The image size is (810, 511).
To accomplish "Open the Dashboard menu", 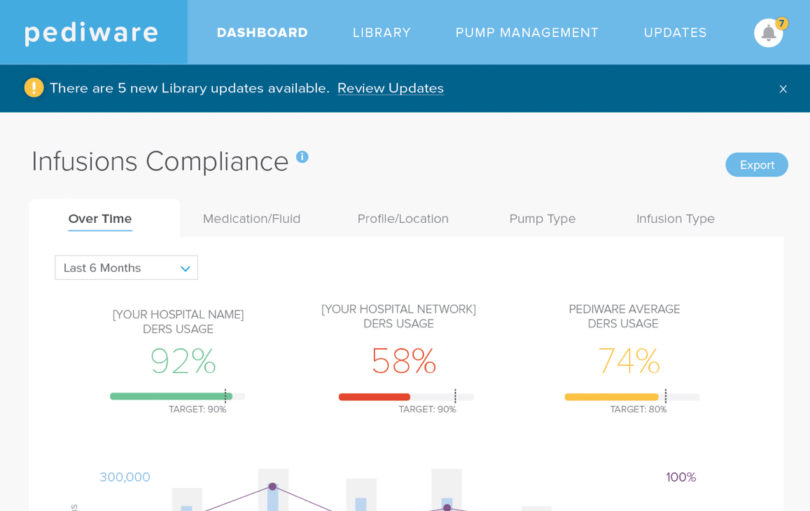I will (x=262, y=33).
